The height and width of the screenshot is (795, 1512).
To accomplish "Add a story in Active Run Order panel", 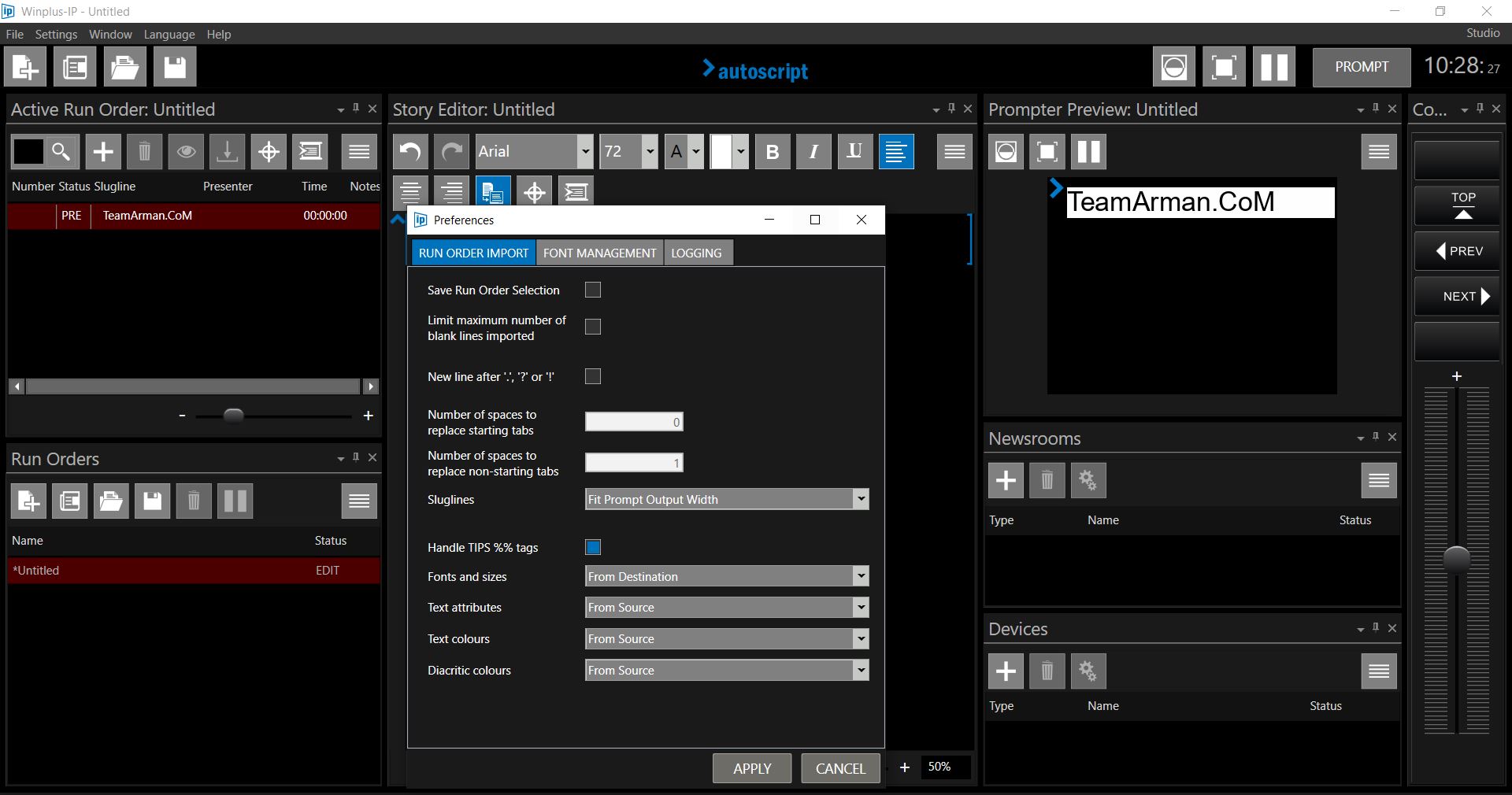I will pyautogui.click(x=103, y=151).
